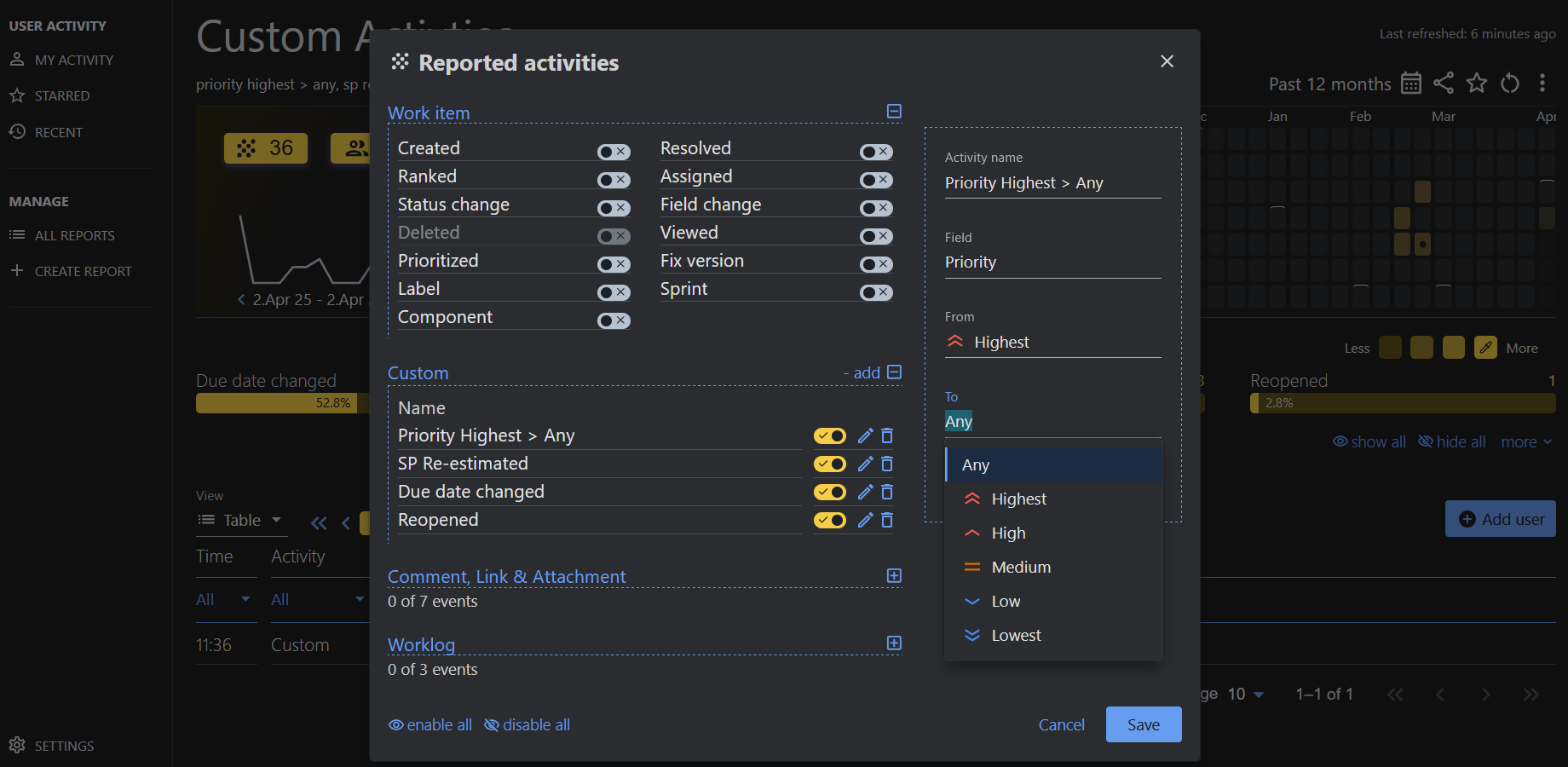Go to All Reports in the sidebar
The height and width of the screenshot is (767, 1568).
click(x=74, y=235)
